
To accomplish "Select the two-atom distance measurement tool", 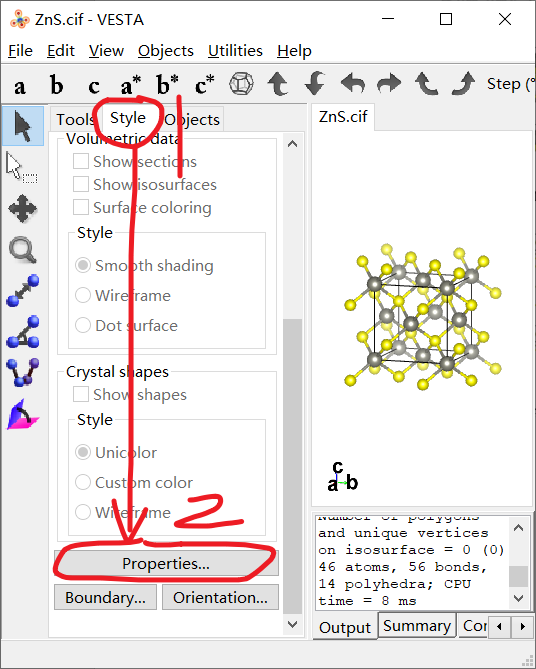I will click(23, 291).
